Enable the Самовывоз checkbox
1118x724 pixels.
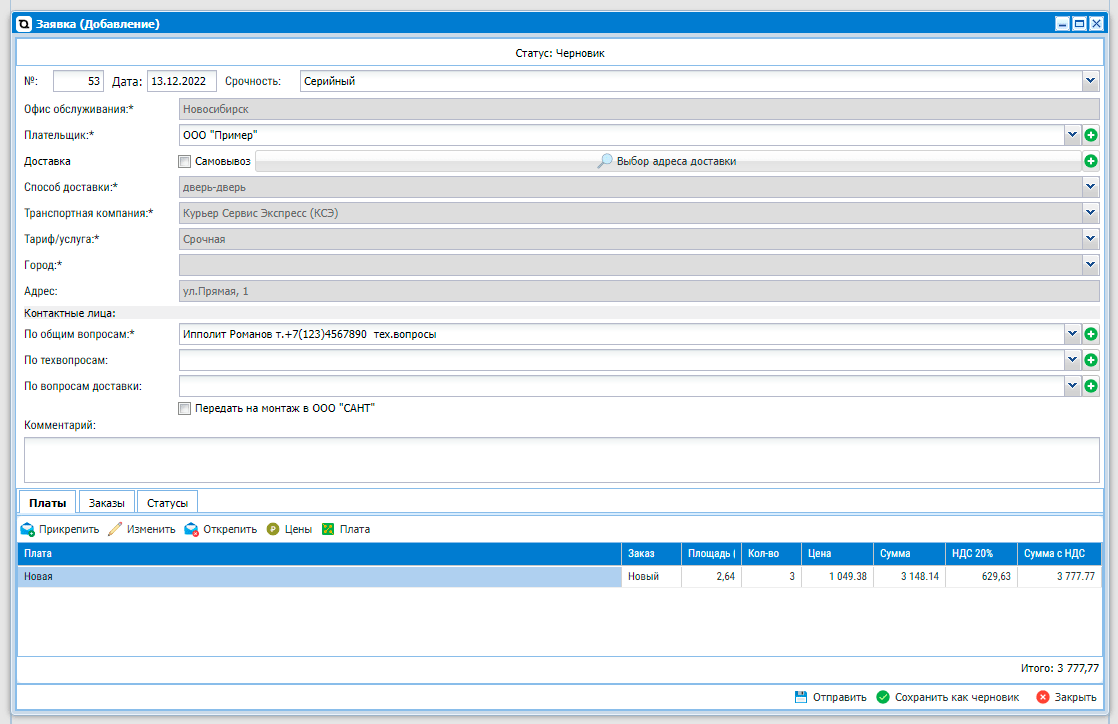point(184,161)
